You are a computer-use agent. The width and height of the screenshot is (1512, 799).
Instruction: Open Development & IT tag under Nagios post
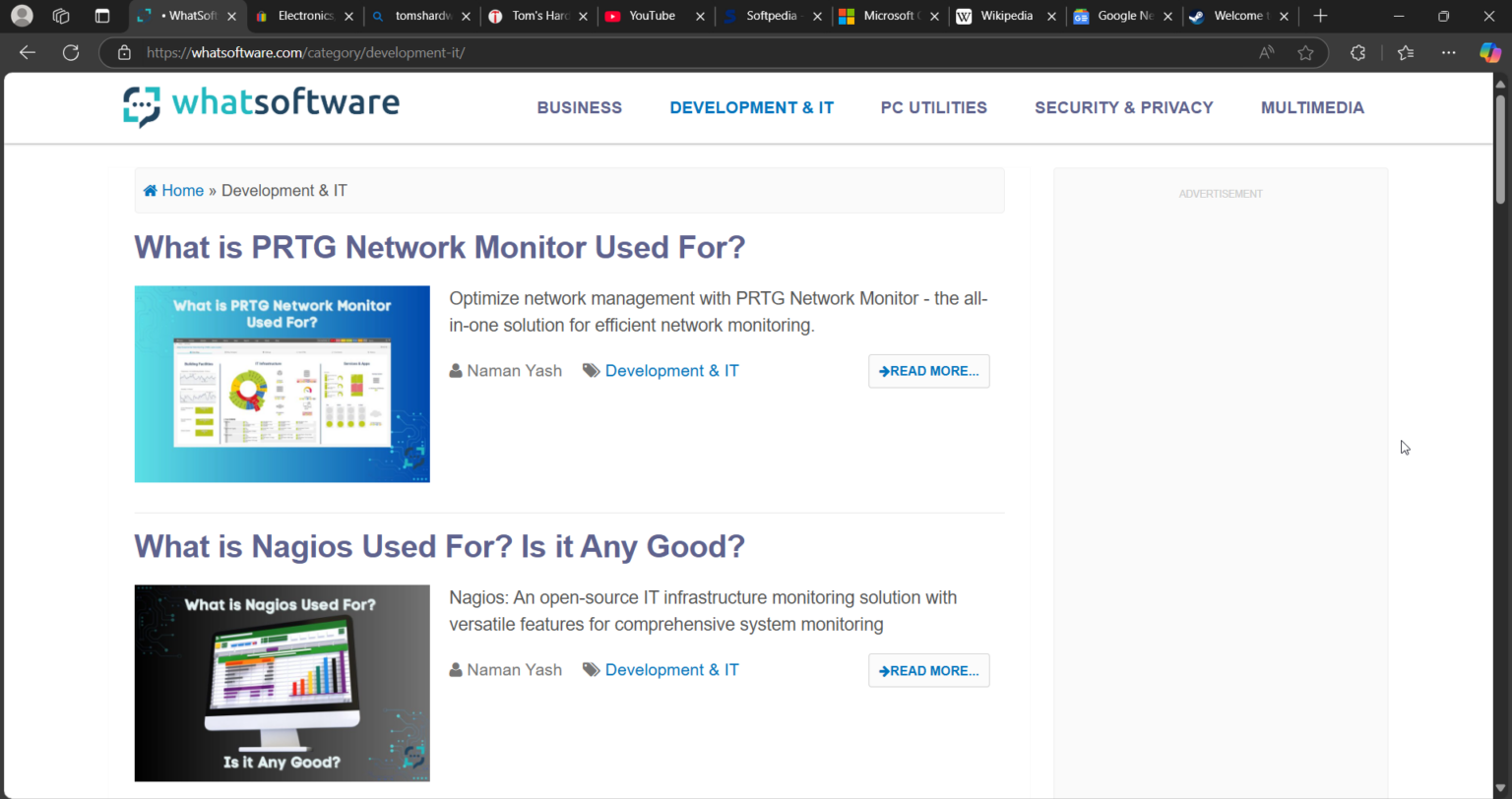pos(672,670)
